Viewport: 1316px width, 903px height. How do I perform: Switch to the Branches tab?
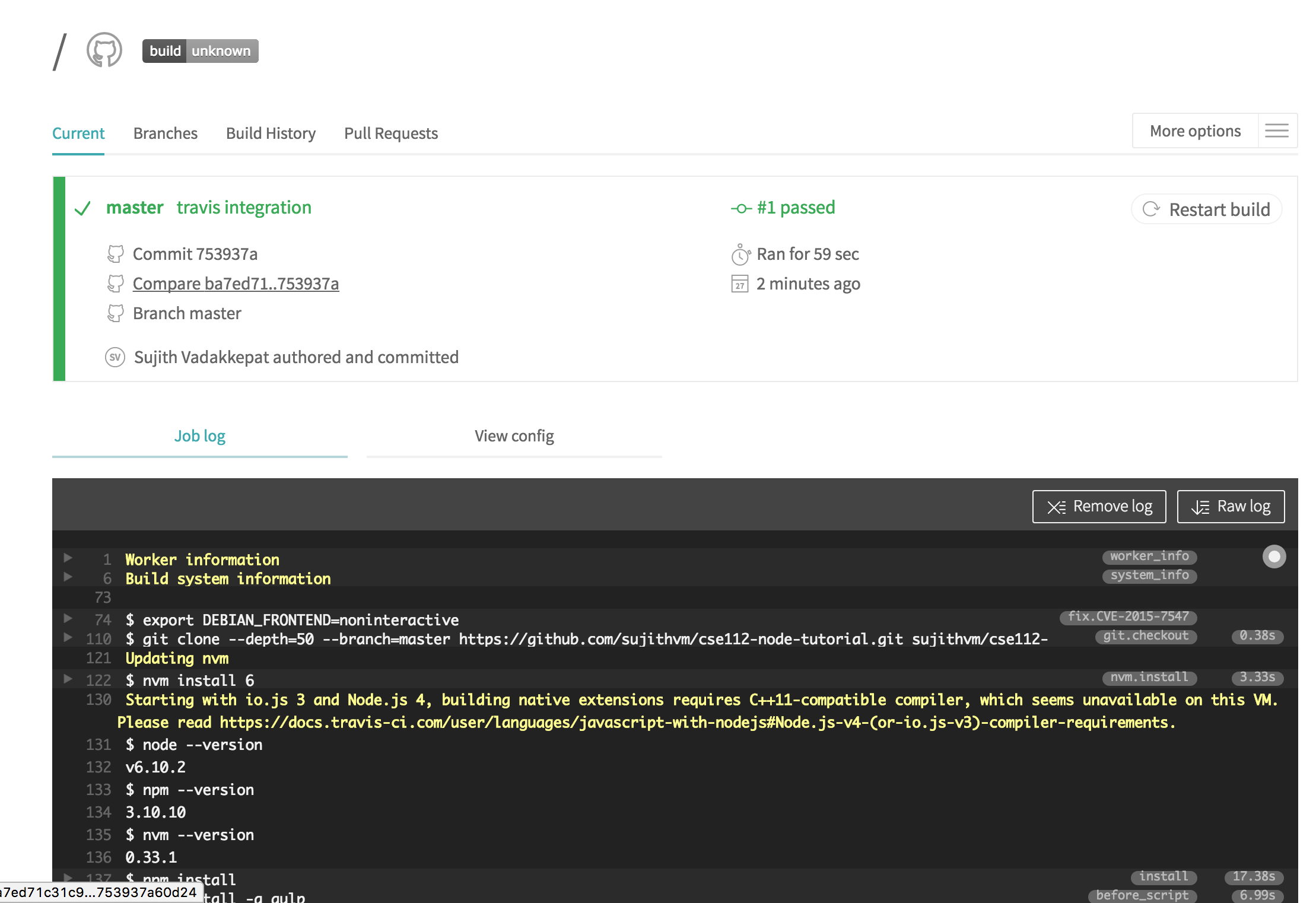(166, 133)
